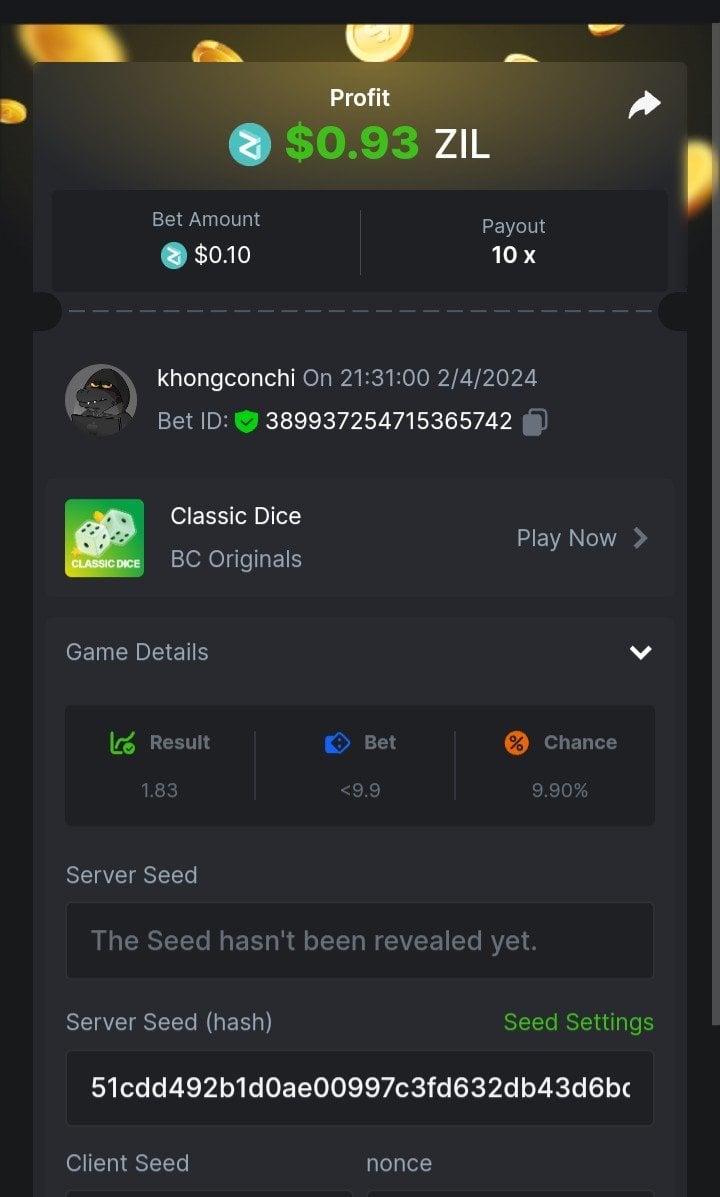Click the orange Chance percent icon
Image resolution: width=720 pixels, height=1197 pixels.
tap(516, 743)
